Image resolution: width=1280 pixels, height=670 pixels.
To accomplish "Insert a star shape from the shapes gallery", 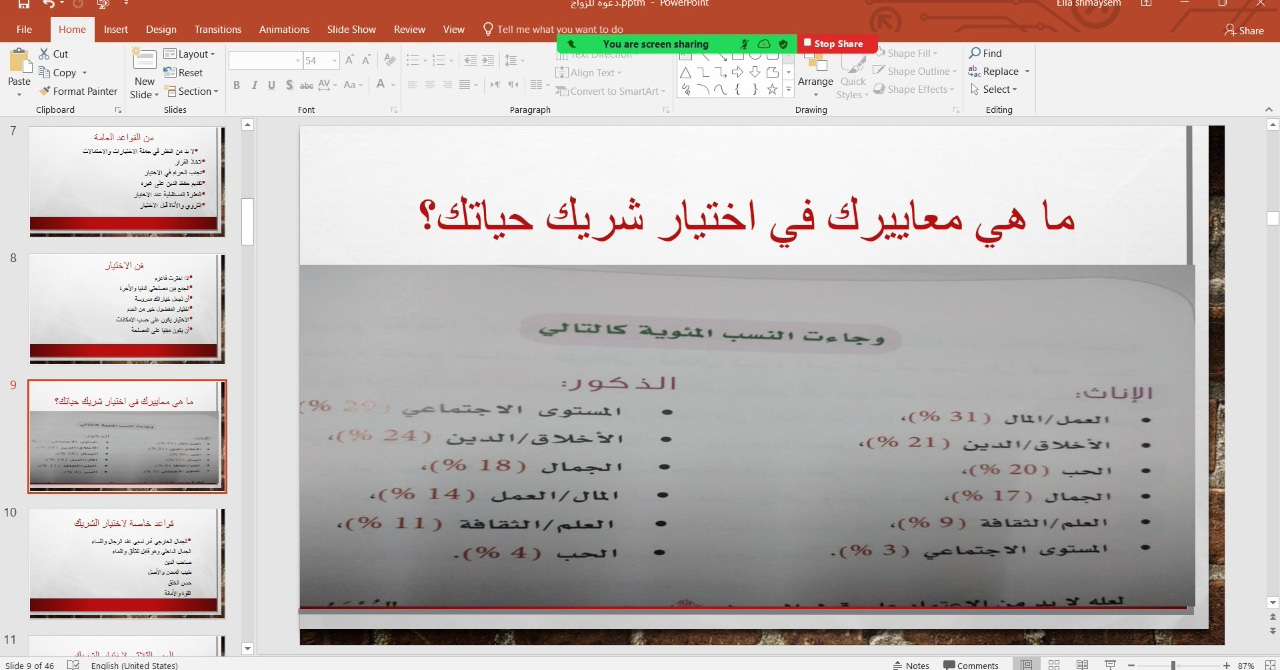I will (772, 89).
